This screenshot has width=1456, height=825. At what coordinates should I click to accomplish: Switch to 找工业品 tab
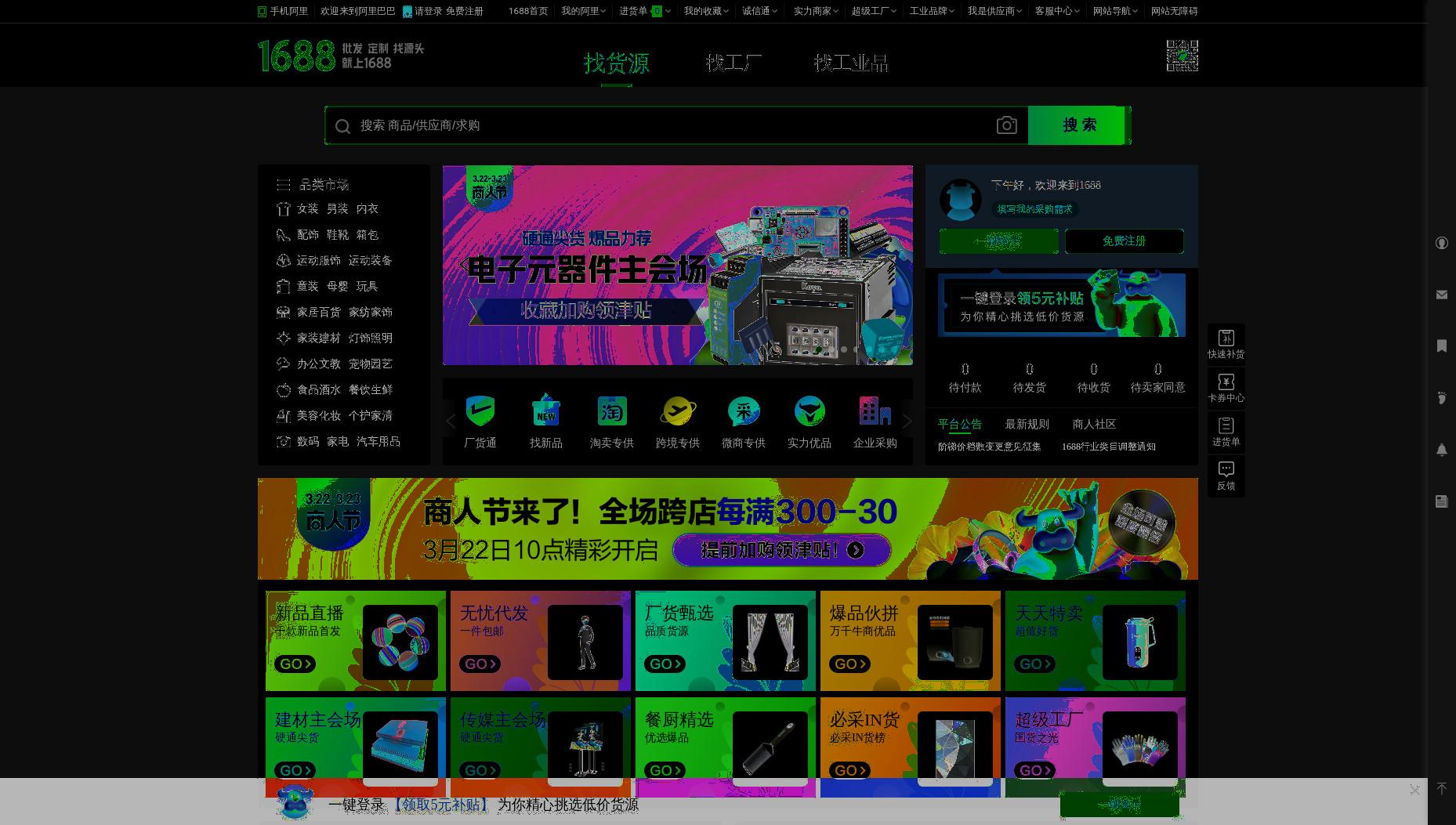851,63
